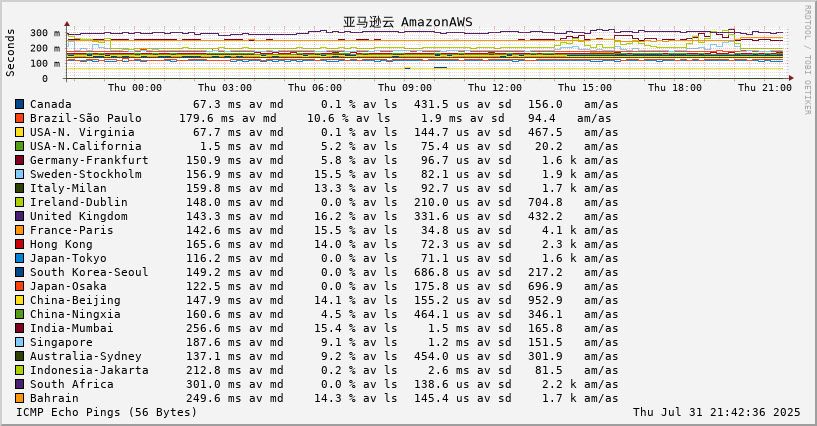The height and width of the screenshot is (426, 817).
Task: Click the 'Singapore' legend name
Action: coord(61,343)
